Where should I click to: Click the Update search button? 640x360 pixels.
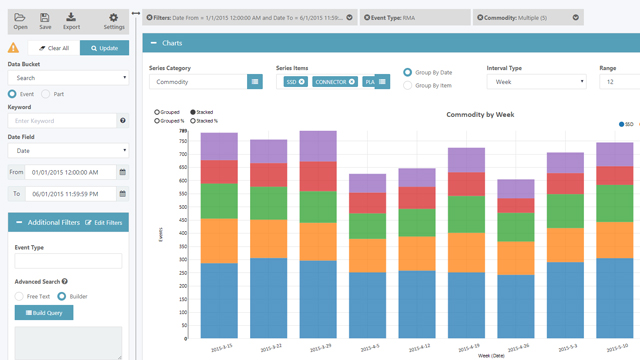coord(104,48)
